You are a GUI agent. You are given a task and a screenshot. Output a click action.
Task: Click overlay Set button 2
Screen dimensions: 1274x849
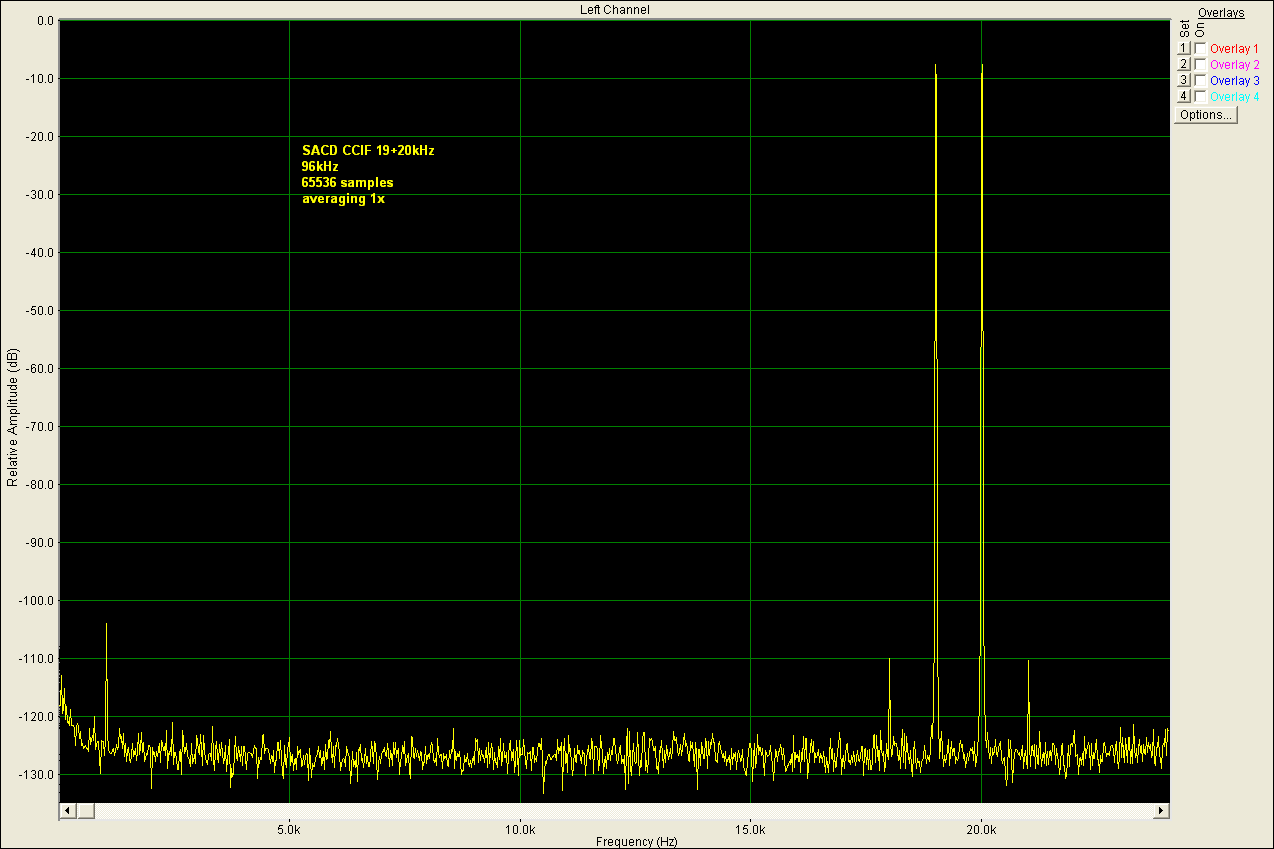(1183, 64)
